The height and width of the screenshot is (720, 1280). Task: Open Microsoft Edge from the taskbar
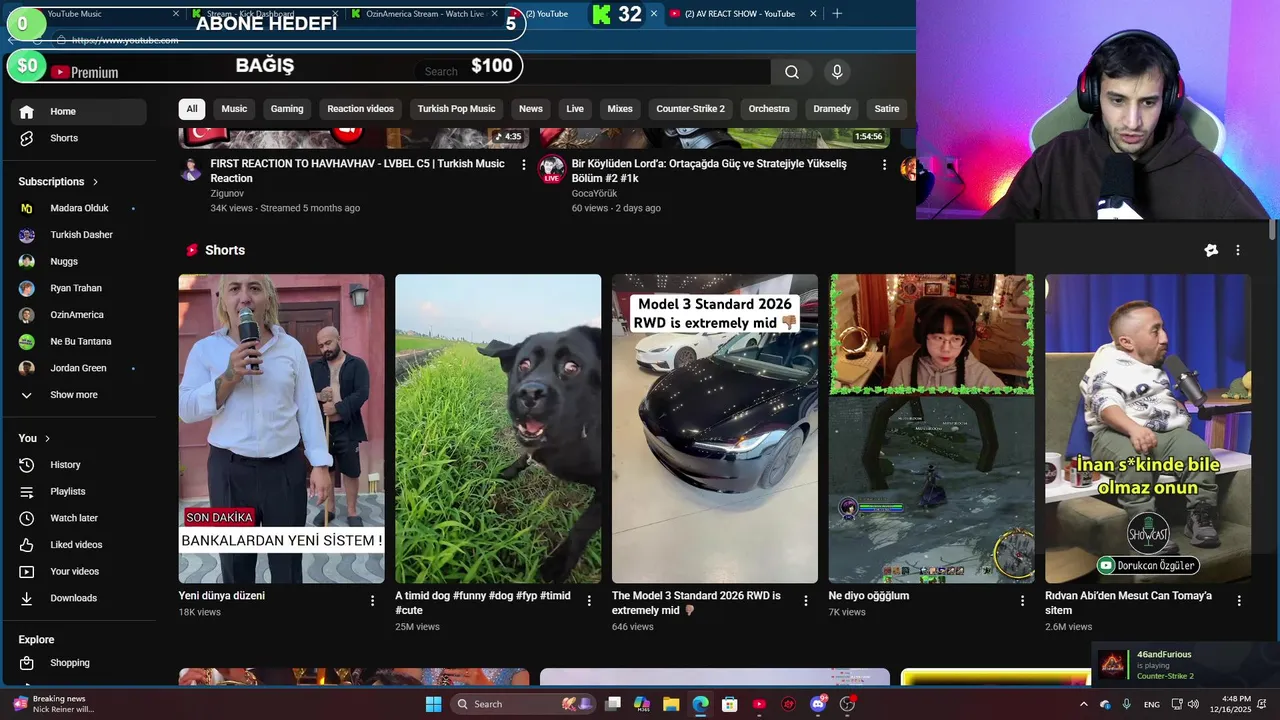point(700,704)
